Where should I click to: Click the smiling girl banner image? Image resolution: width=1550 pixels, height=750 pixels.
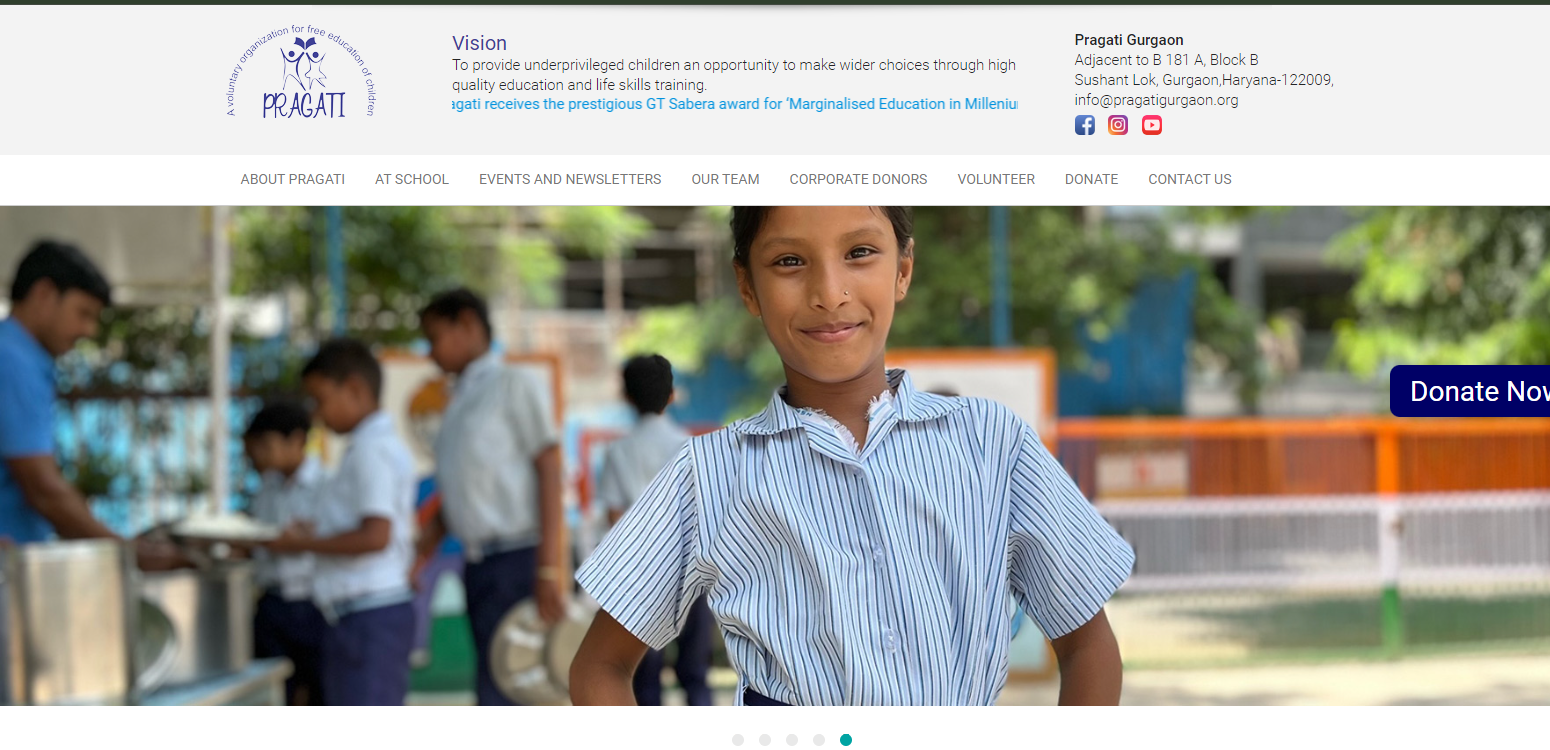click(x=775, y=456)
